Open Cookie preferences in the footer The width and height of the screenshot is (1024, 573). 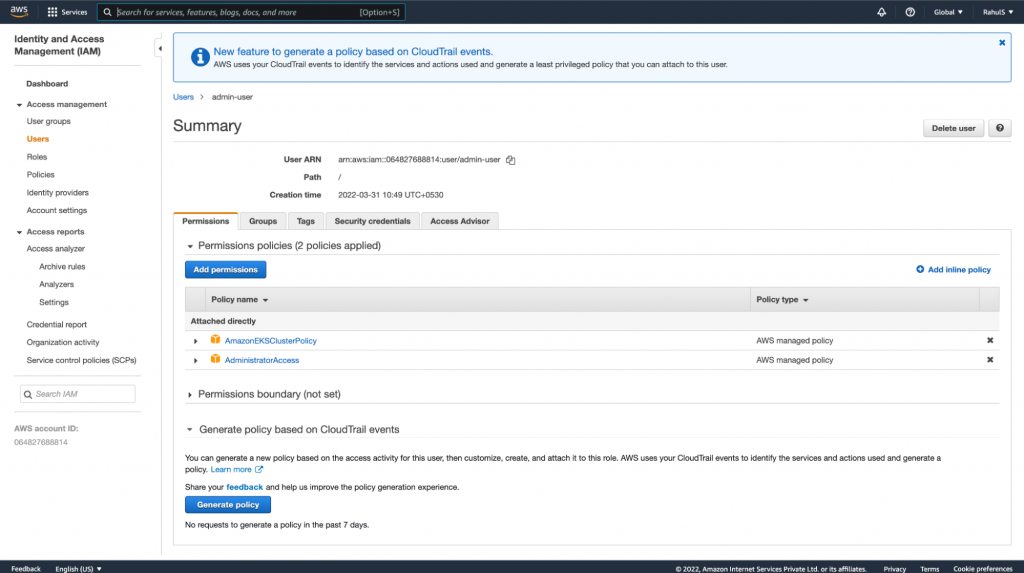(982, 568)
